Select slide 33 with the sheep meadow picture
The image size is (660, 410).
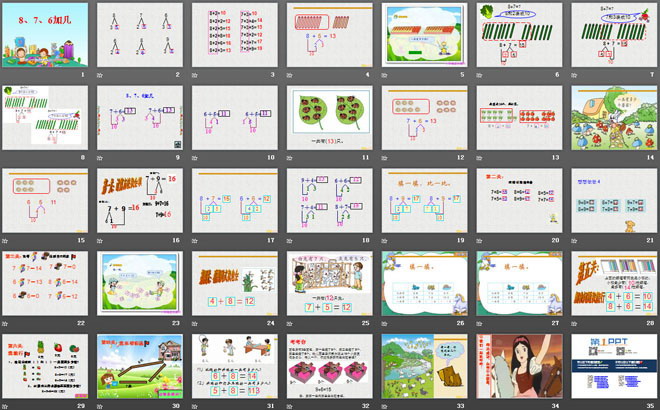[421, 364]
